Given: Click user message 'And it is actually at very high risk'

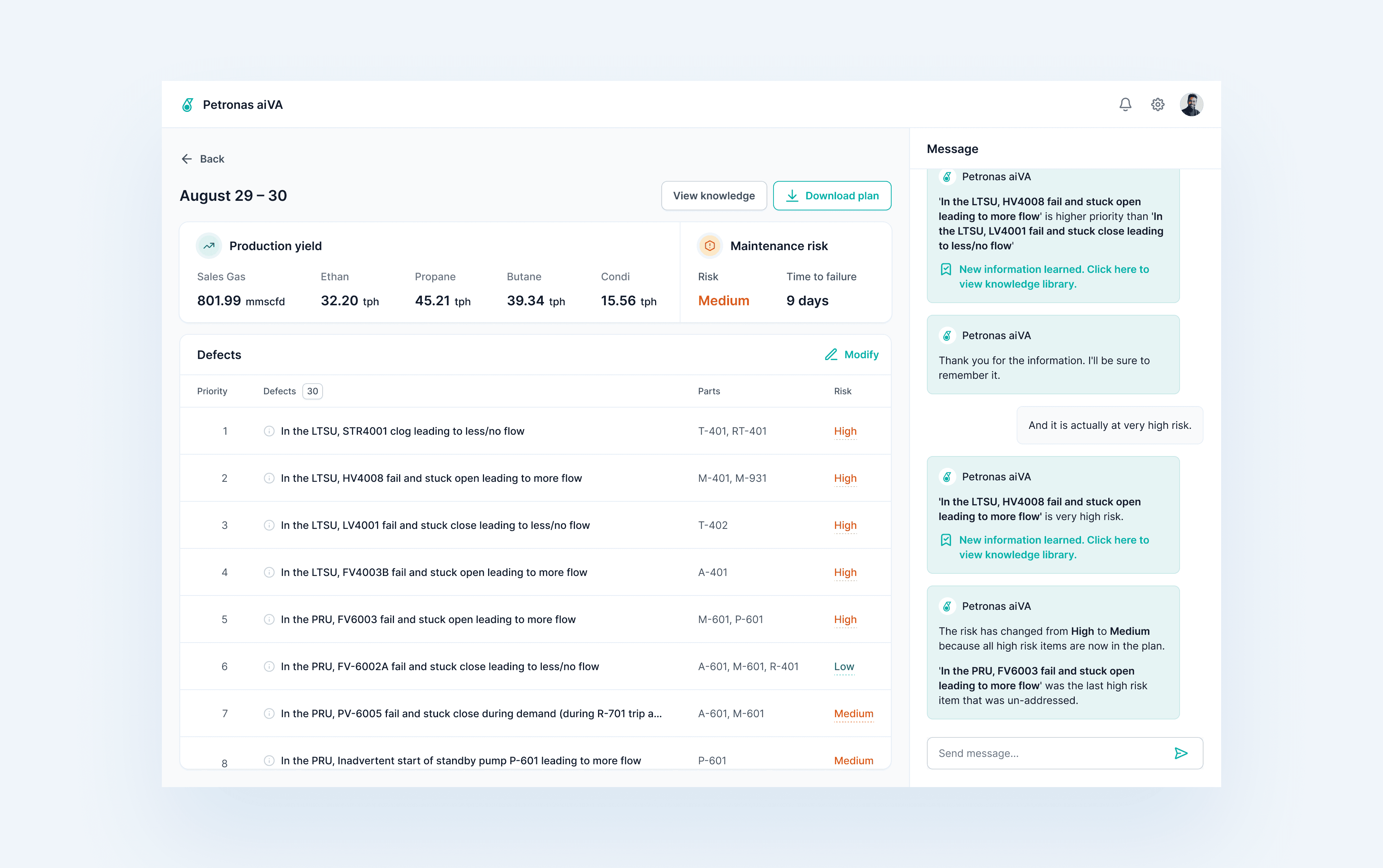Looking at the screenshot, I should tap(1110, 426).
